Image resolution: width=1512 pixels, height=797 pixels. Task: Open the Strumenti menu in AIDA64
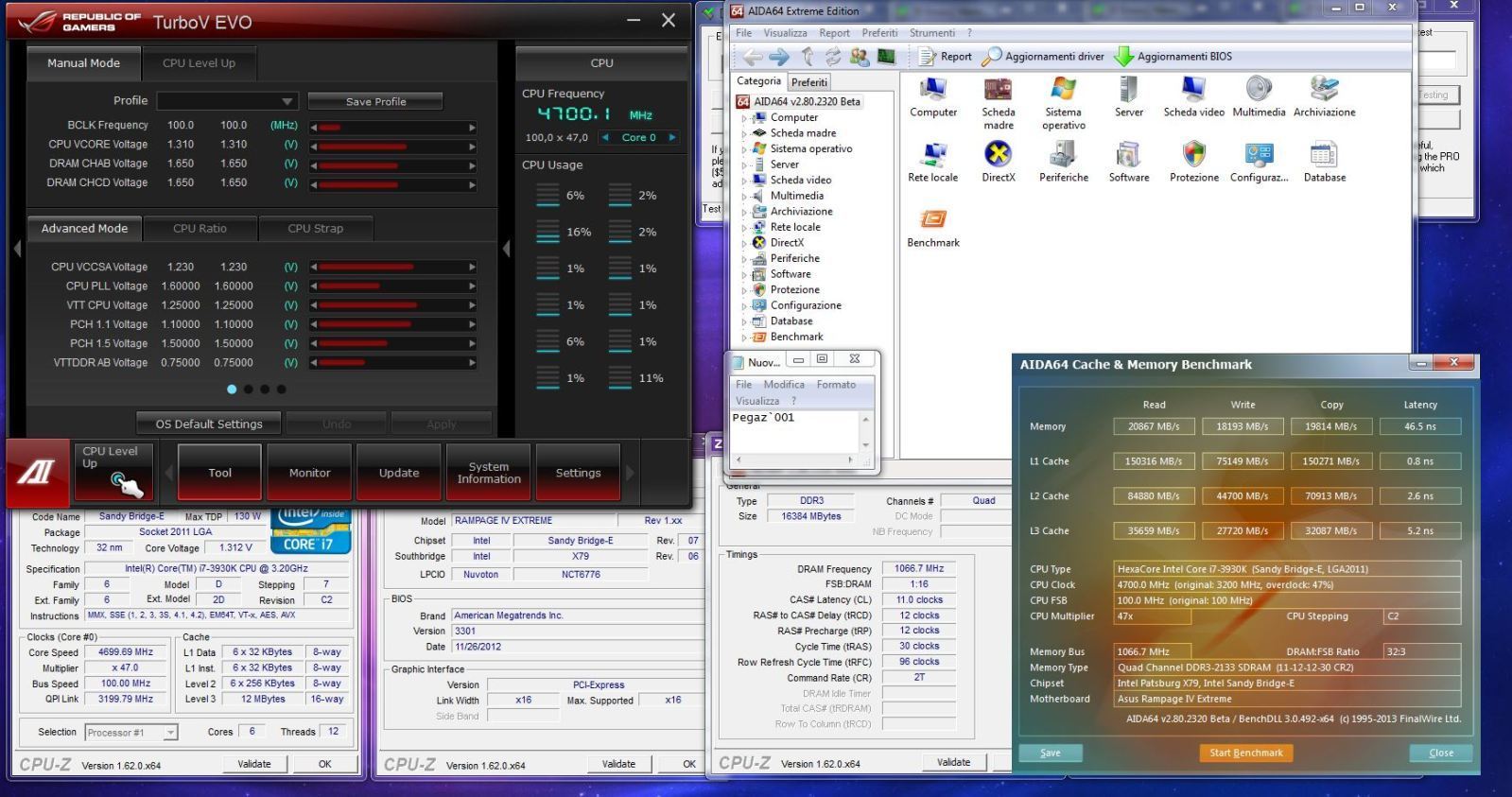pos(932,33)
